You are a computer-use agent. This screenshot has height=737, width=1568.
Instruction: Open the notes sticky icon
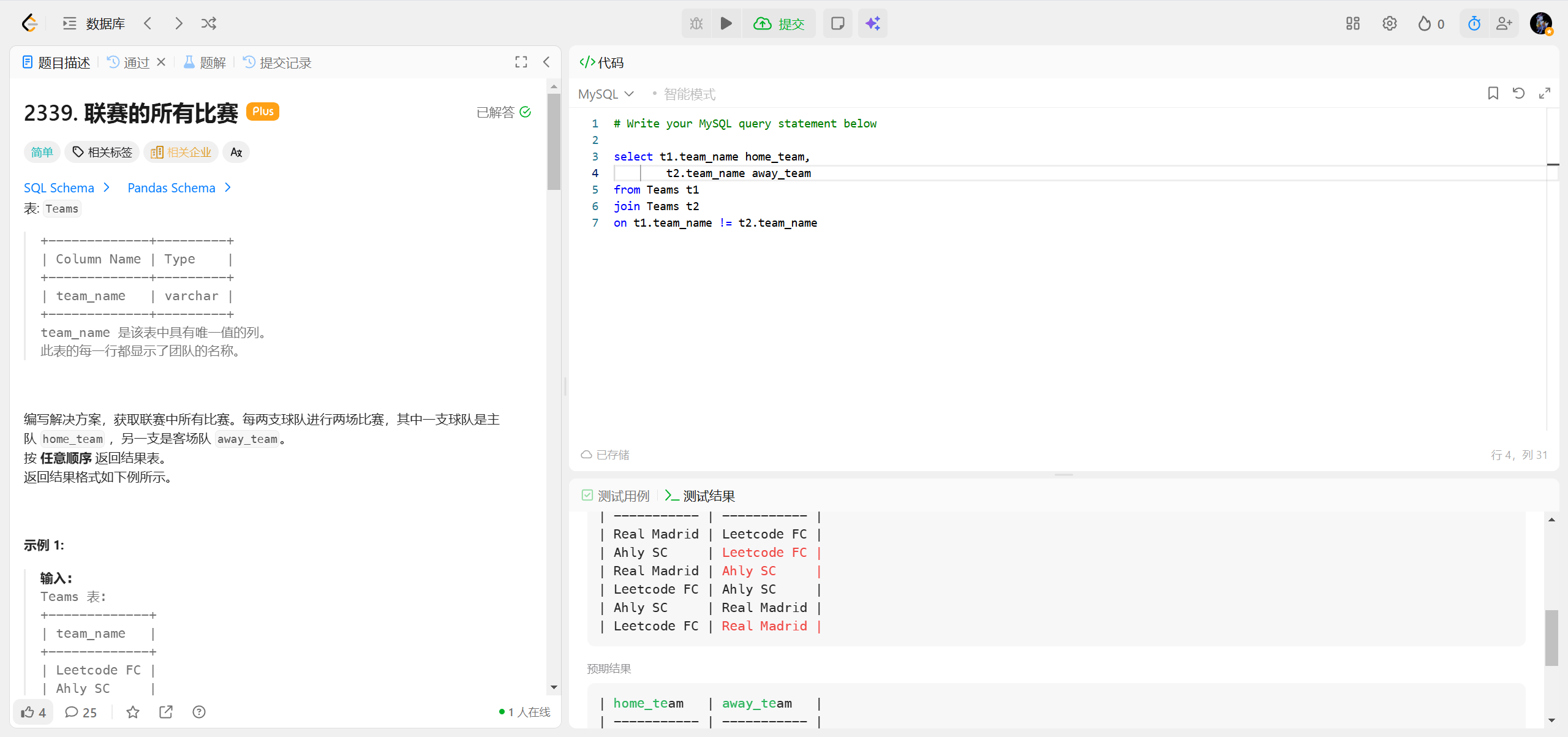point(837,23)
